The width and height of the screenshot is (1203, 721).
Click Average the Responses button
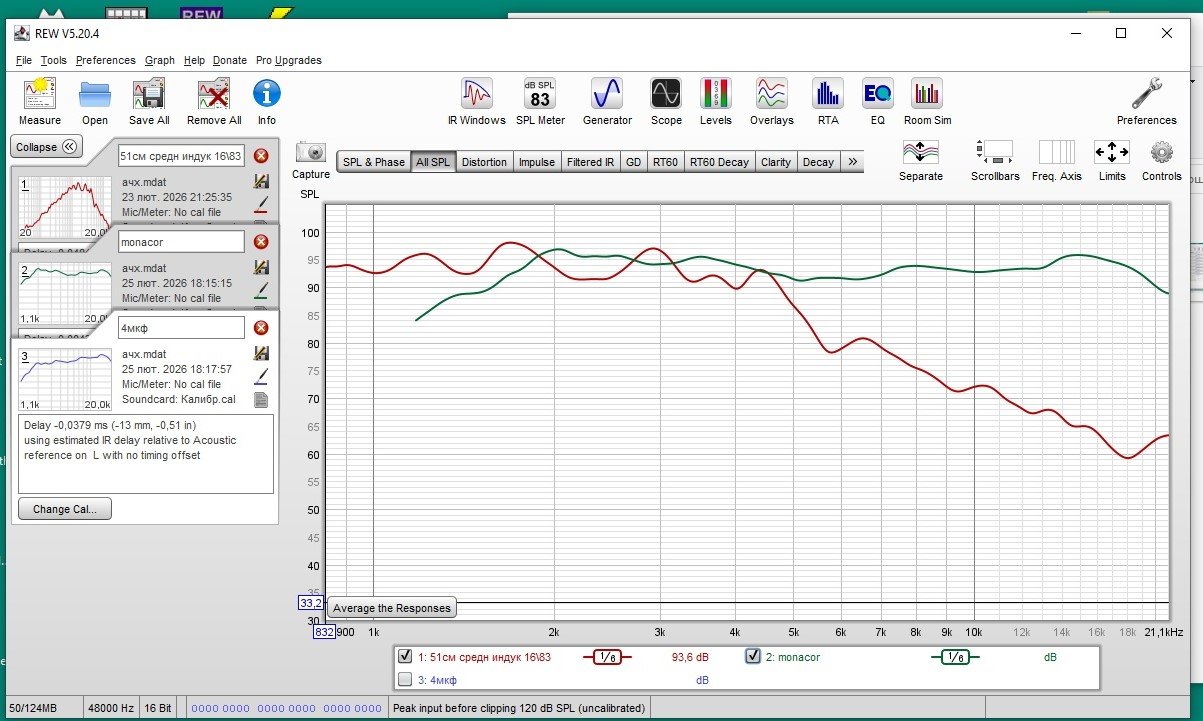pos(392,608)
